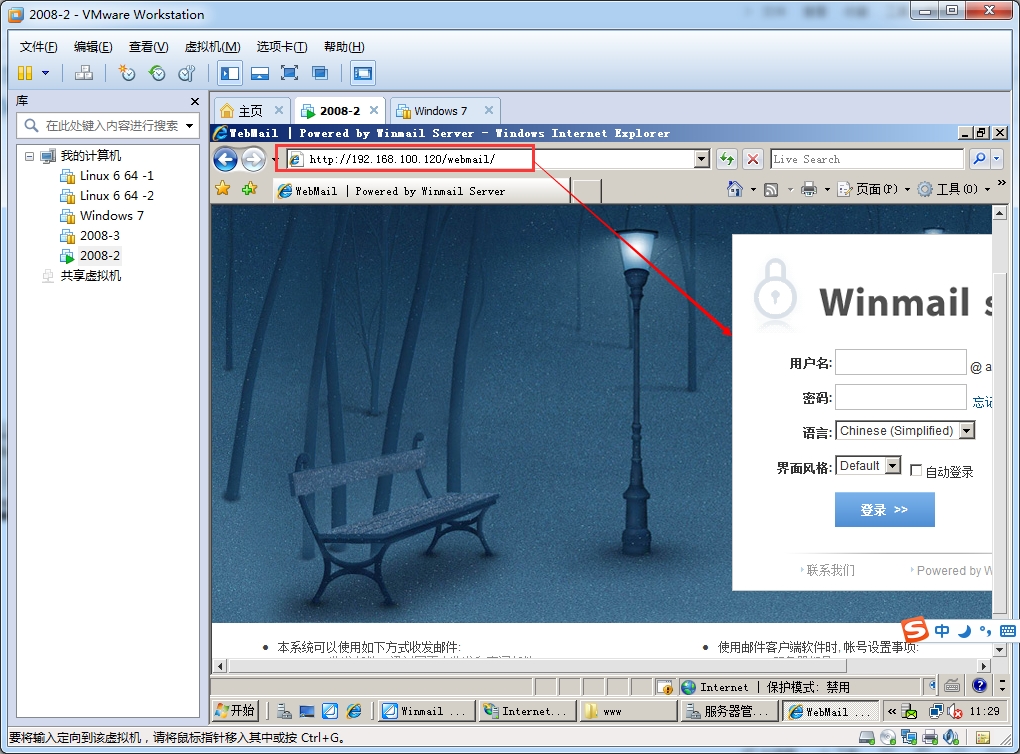Image resolution: width=1020 pixels, height=754 pixels.
Task: Click the search magnifier icon
Action: pos(978,159)
